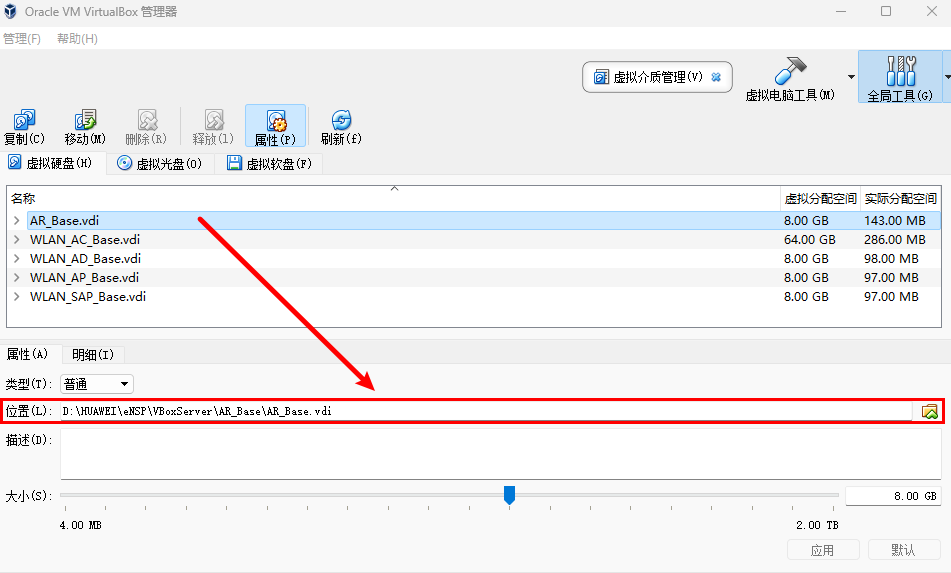Click the 98.00 MB actual size cell
The width and height of the screenshot is (951, 573).
891,258
